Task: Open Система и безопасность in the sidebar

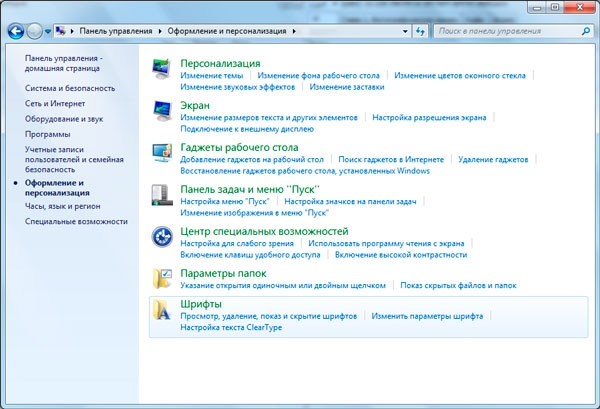Action: [70, 88]
